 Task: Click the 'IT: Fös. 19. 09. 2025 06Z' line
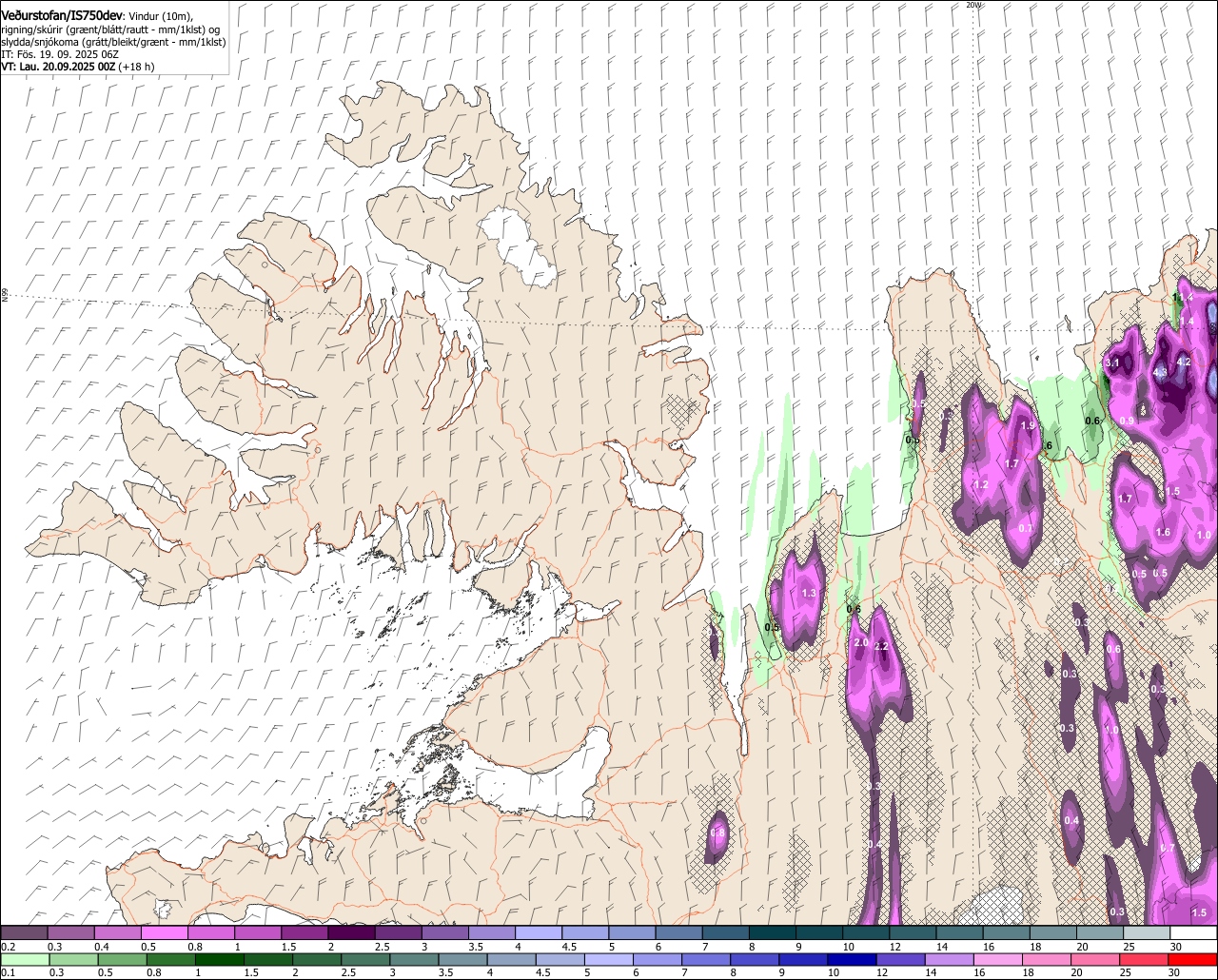coord(60,54)
